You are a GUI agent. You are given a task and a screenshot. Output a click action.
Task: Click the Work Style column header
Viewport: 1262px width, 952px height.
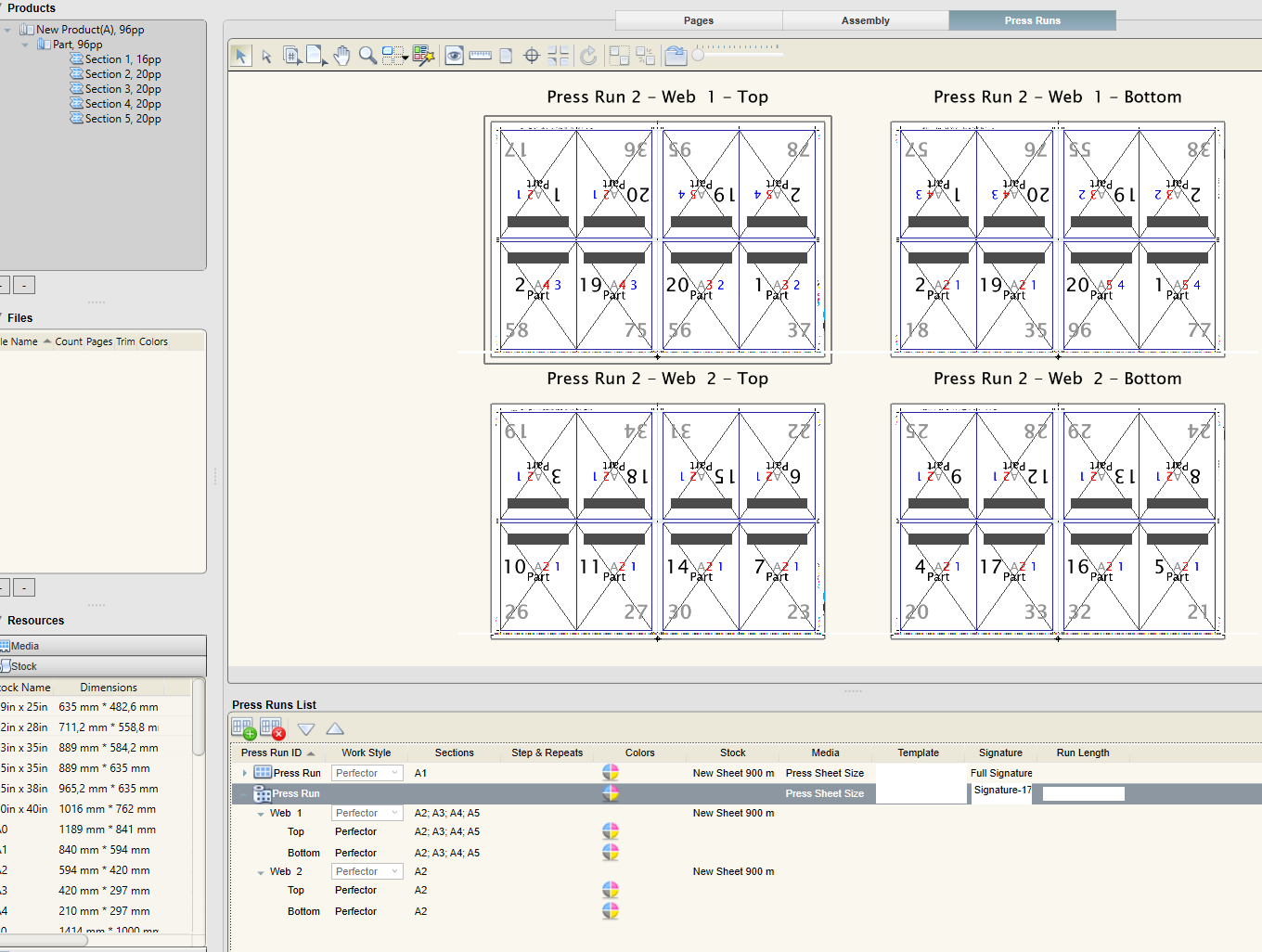pos(366,753)
